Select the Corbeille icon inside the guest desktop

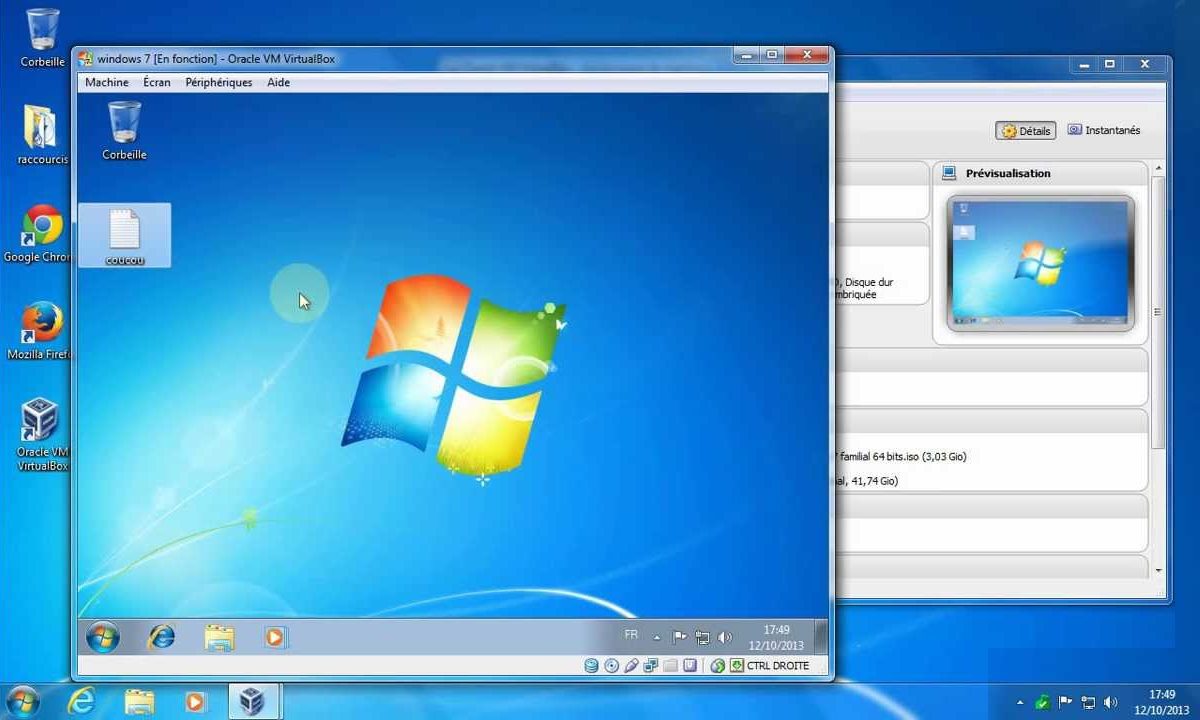tap(124, 130)
